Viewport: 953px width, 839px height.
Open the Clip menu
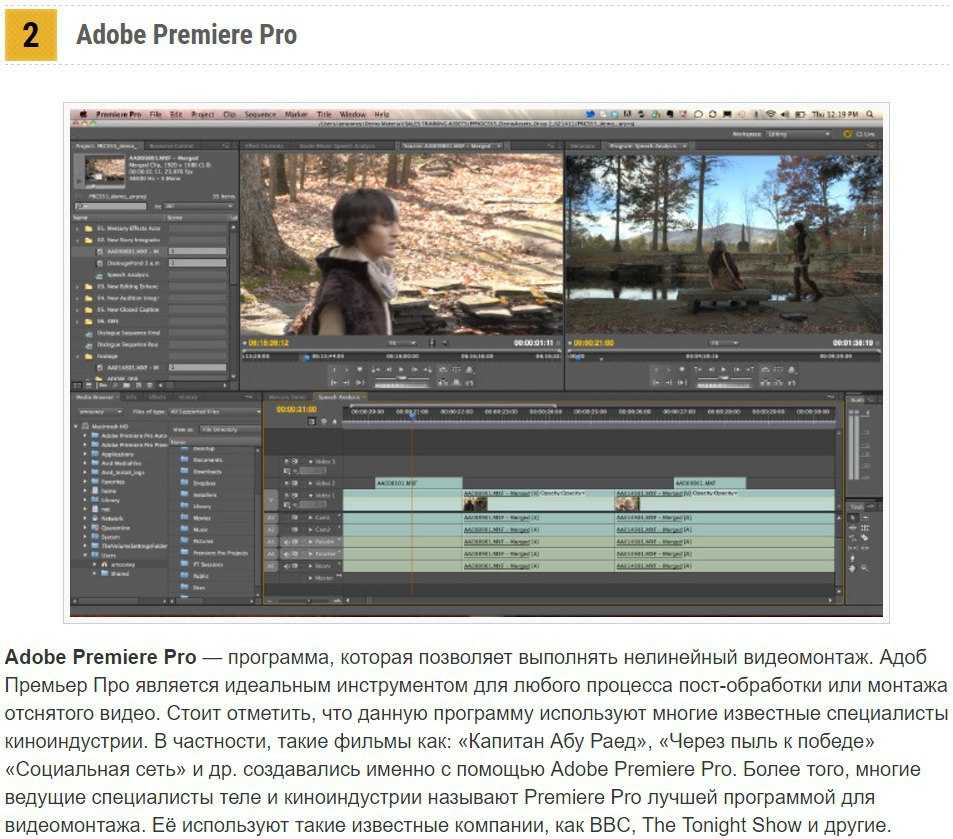(x=229, y=114)
